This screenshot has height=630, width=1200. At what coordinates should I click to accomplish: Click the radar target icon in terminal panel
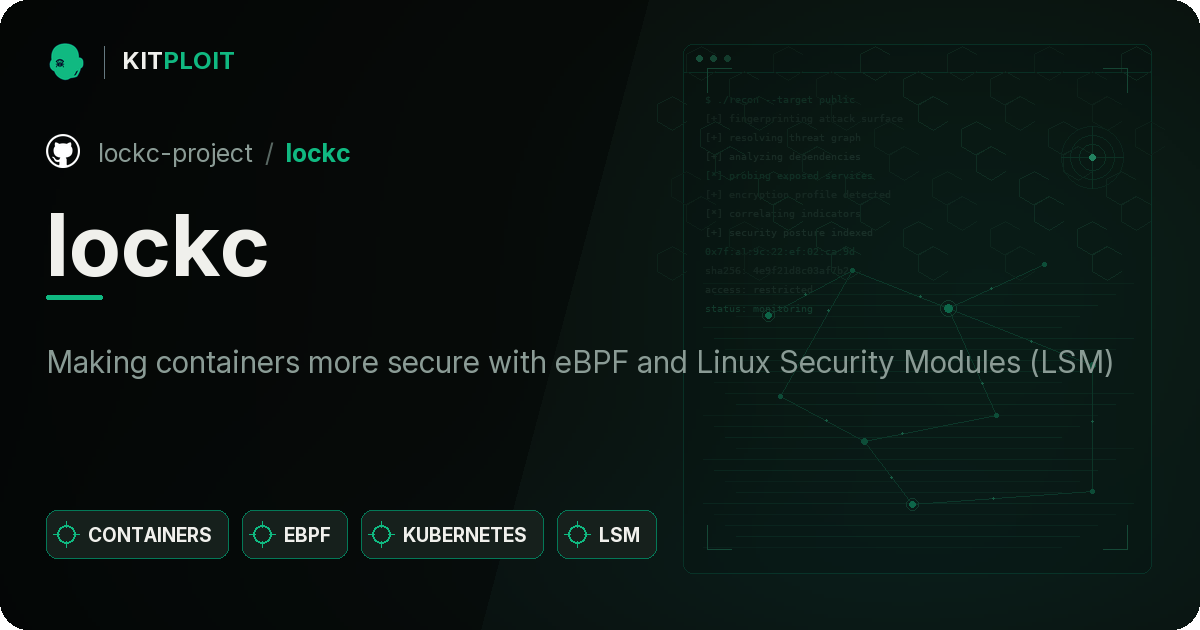[1092, 157]
